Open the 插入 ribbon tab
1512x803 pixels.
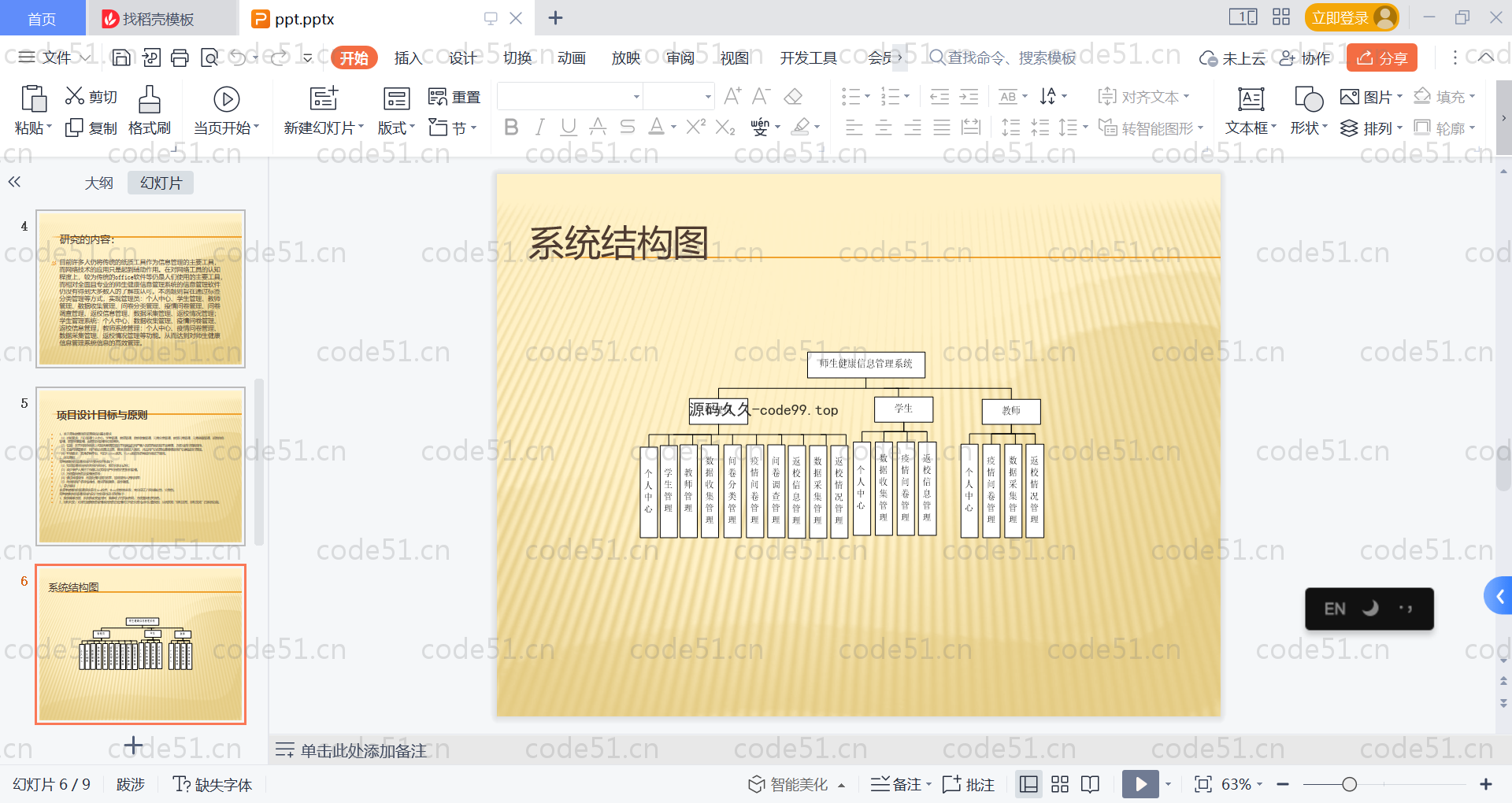(408, 57)
